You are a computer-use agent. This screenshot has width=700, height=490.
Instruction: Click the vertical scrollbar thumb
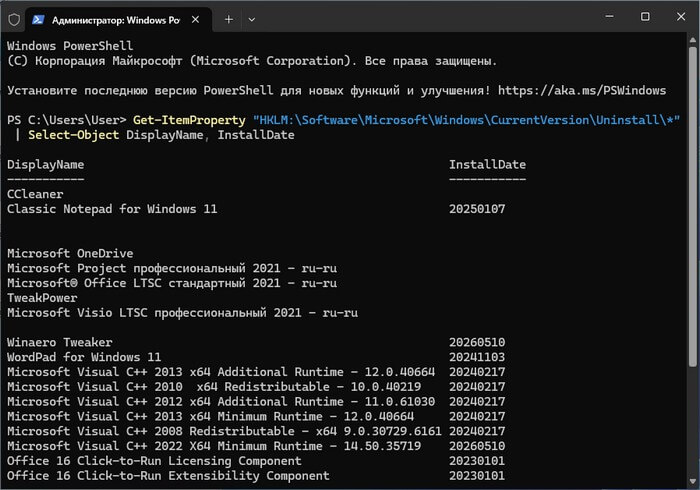(693, 206)
